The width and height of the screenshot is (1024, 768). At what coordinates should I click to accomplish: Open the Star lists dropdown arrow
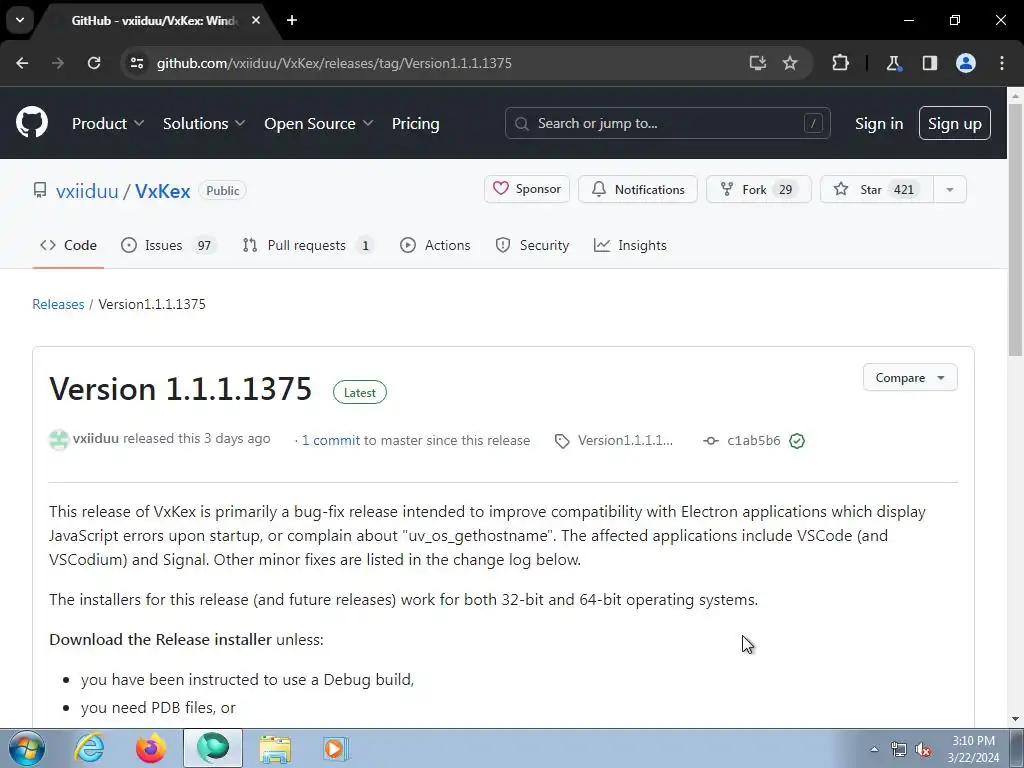click(950, 189)
